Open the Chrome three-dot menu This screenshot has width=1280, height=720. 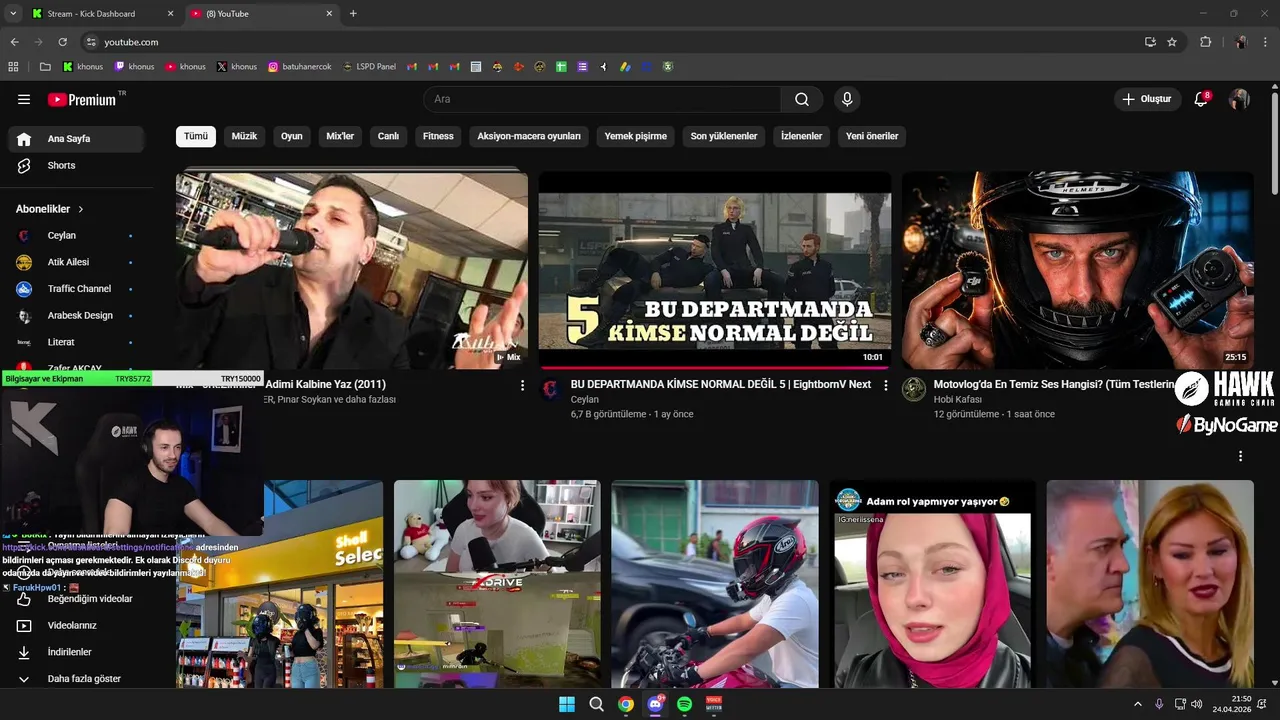click(x=1265, y=42)
